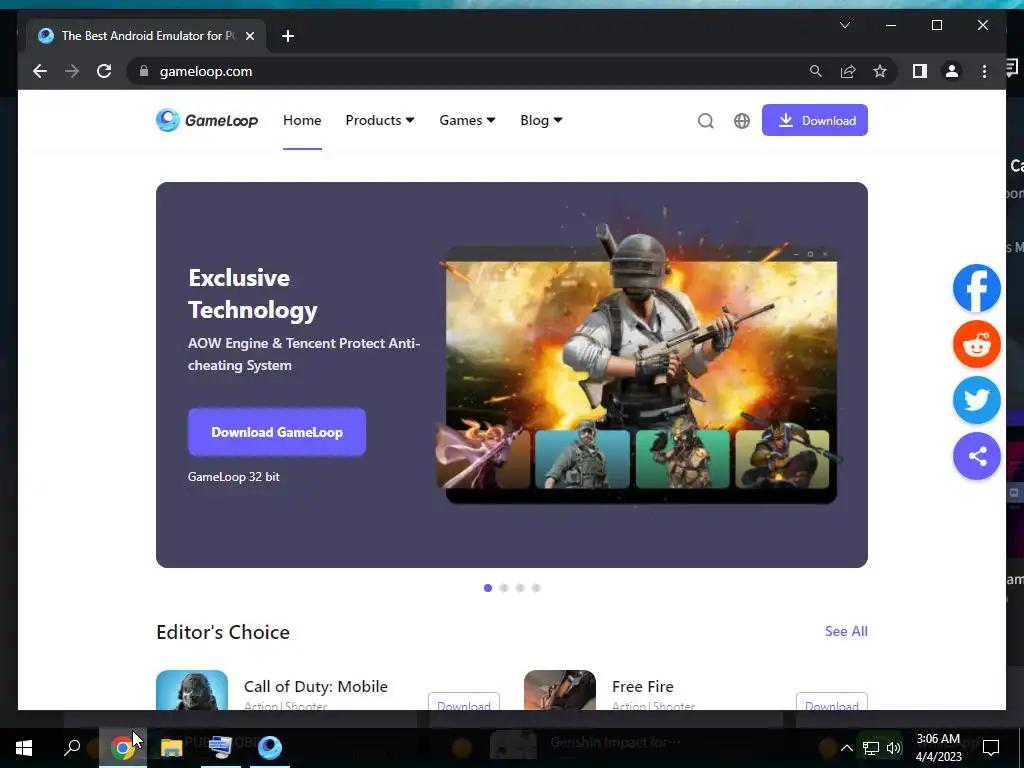Share the page on Facebook
The height and width of the screenshot is (768, 1024).
coord(976,288)
